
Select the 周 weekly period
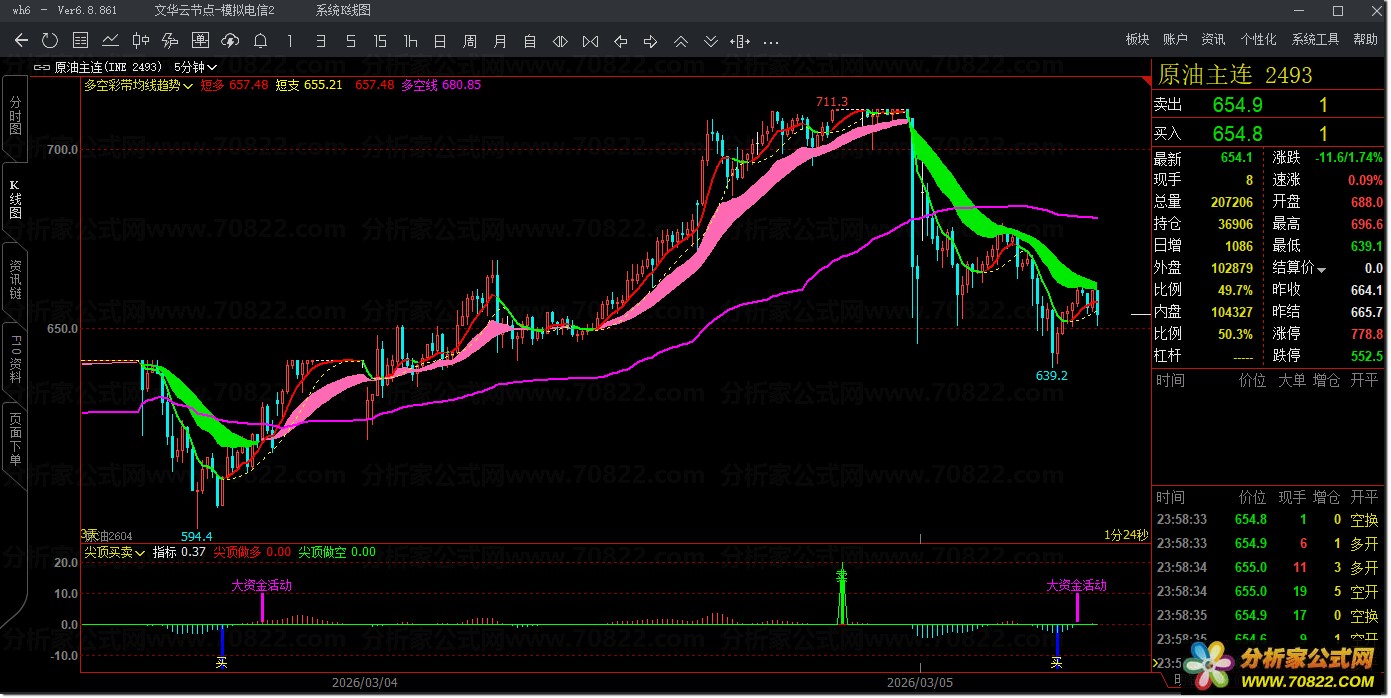pos(470,41)
